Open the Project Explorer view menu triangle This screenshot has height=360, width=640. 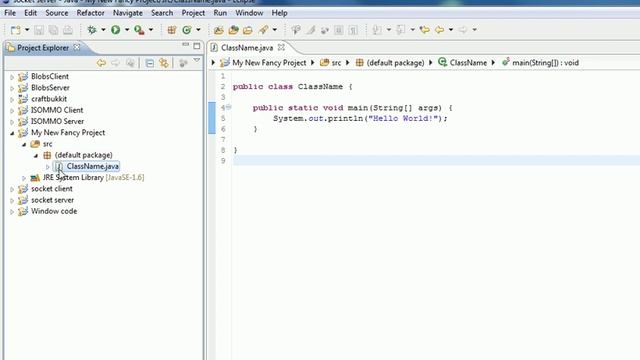coord(197,61)
